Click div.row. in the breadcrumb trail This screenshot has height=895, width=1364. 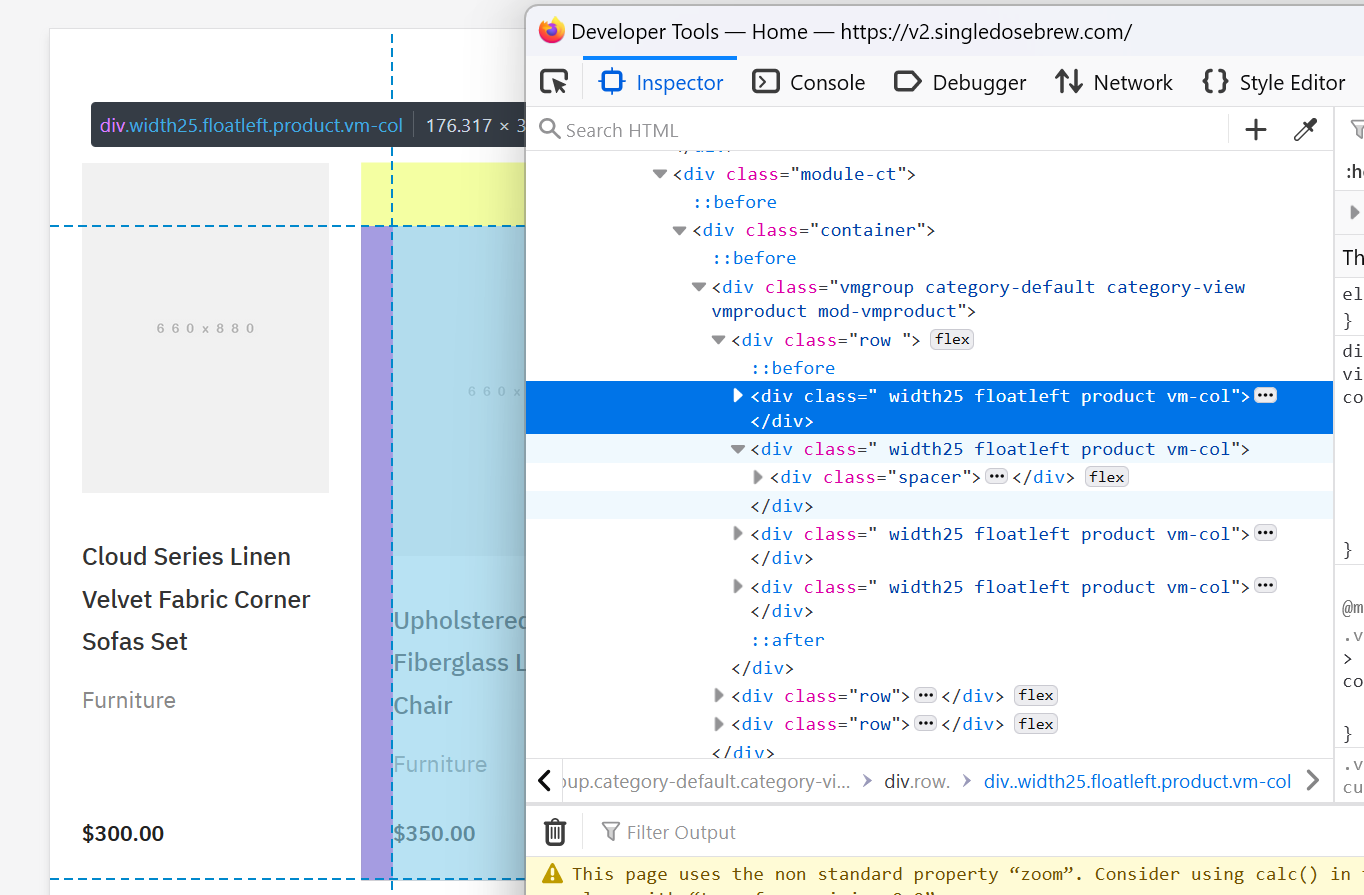point(916,781)
